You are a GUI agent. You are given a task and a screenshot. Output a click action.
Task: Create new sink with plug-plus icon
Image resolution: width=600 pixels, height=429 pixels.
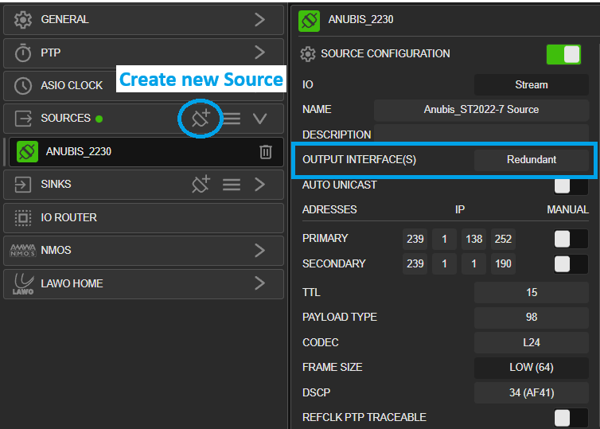pyautogui.click(x=201, y=184)
